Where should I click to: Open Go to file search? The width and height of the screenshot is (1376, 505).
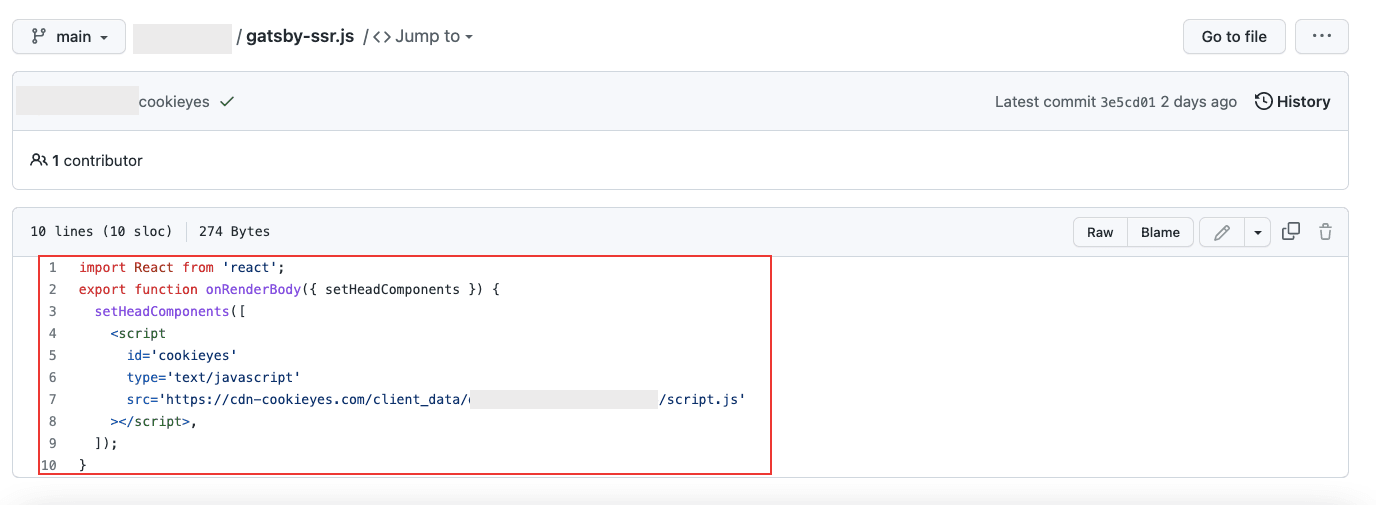[x=1234, y=37]
